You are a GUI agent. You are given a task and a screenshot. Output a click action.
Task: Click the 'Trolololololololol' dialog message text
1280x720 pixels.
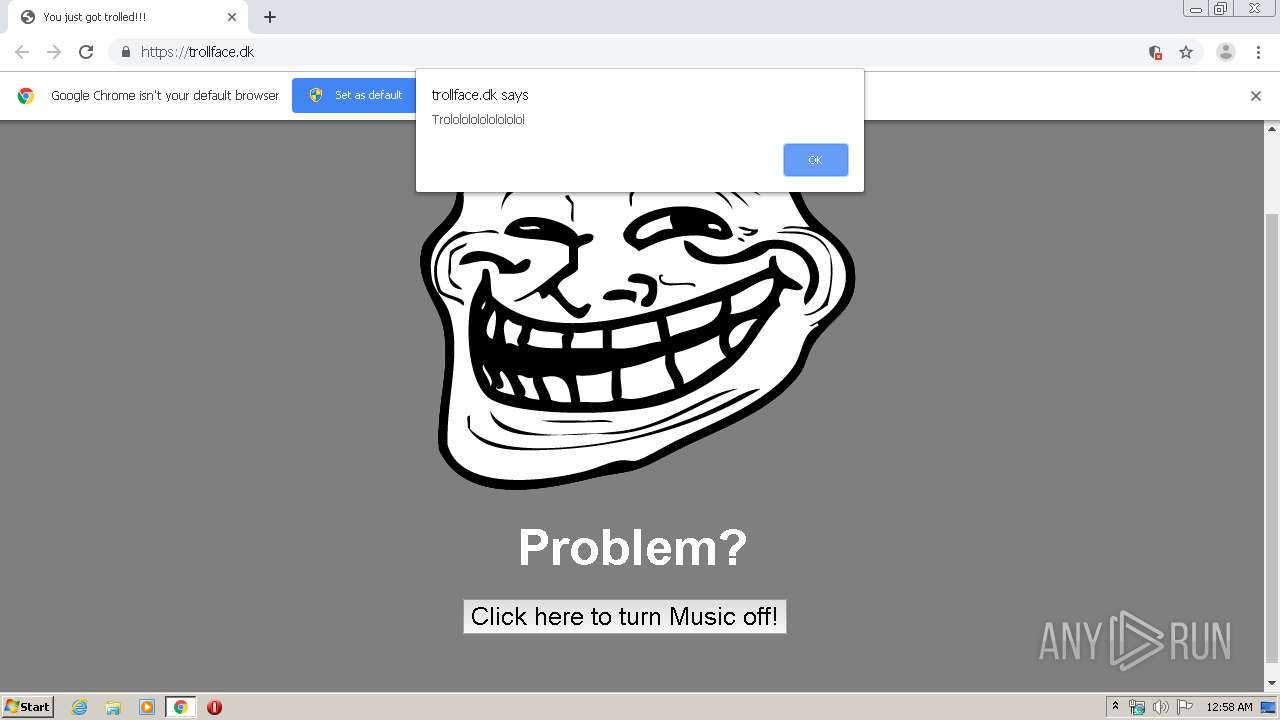click(478, 120)
